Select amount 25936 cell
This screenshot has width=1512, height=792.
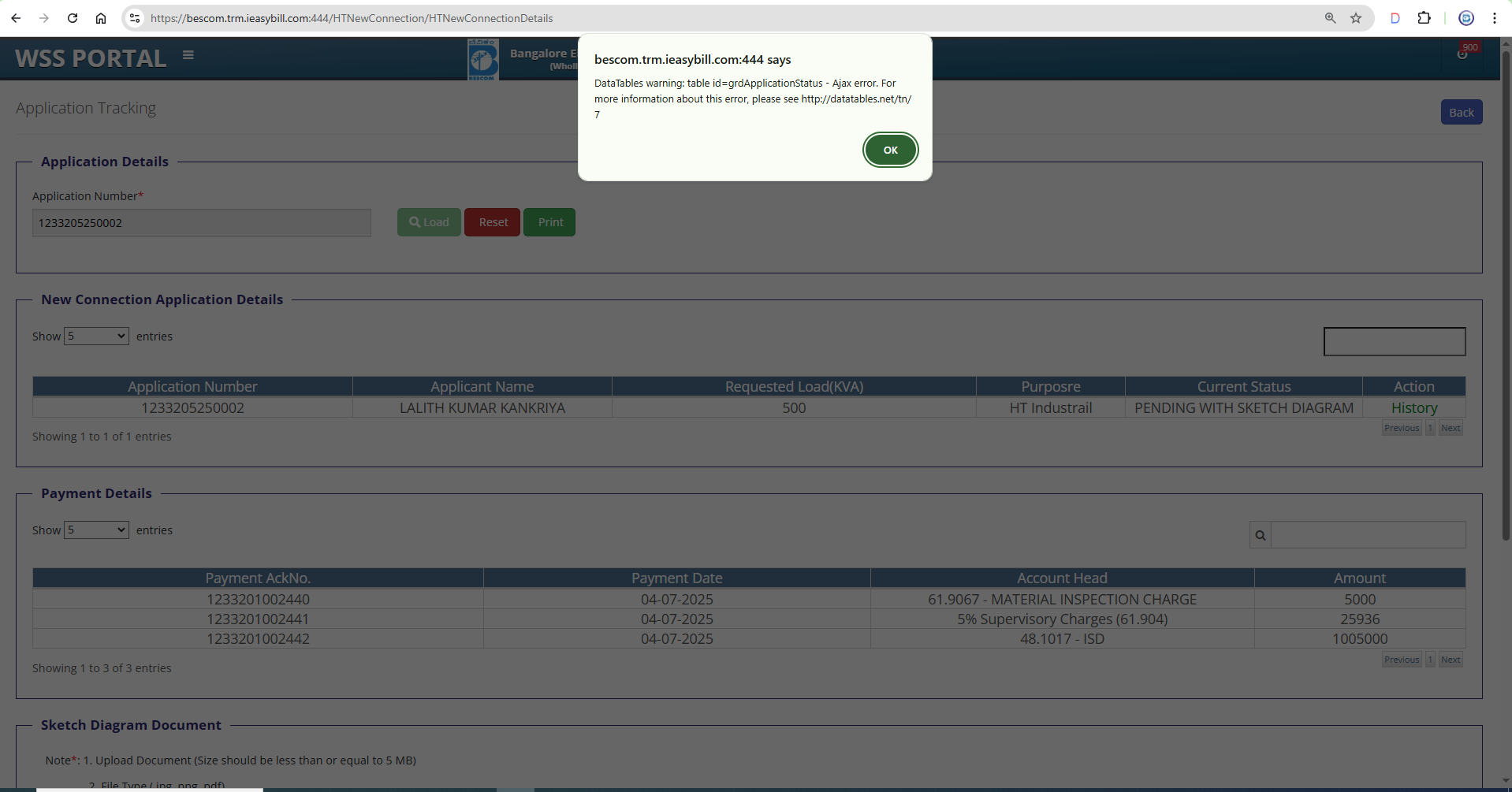(1360, 619)
